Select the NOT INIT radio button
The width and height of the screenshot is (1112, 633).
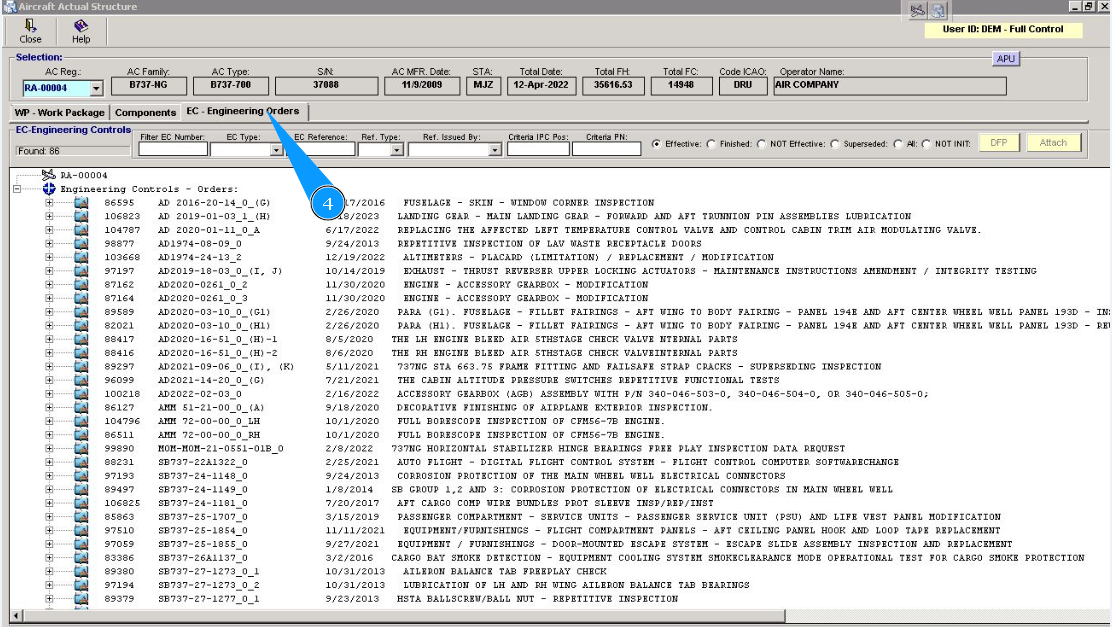coord(926,144)
